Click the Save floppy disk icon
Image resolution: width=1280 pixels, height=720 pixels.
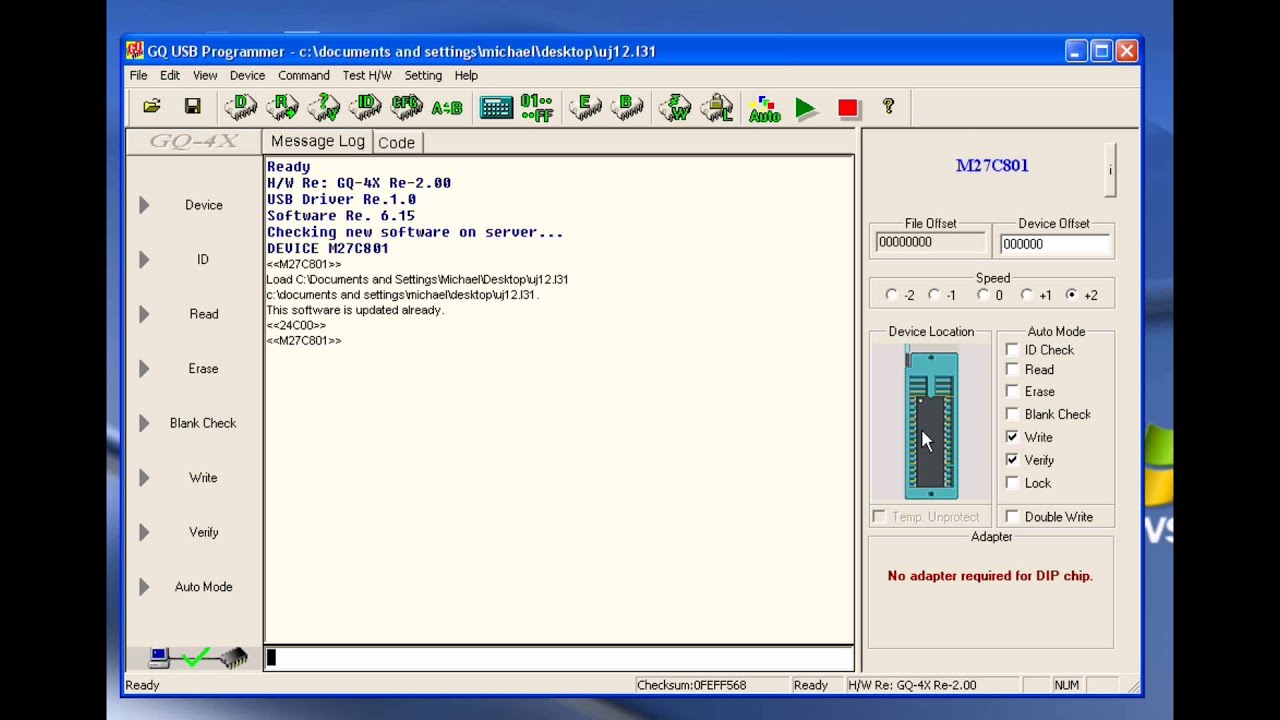click(193, 107)
